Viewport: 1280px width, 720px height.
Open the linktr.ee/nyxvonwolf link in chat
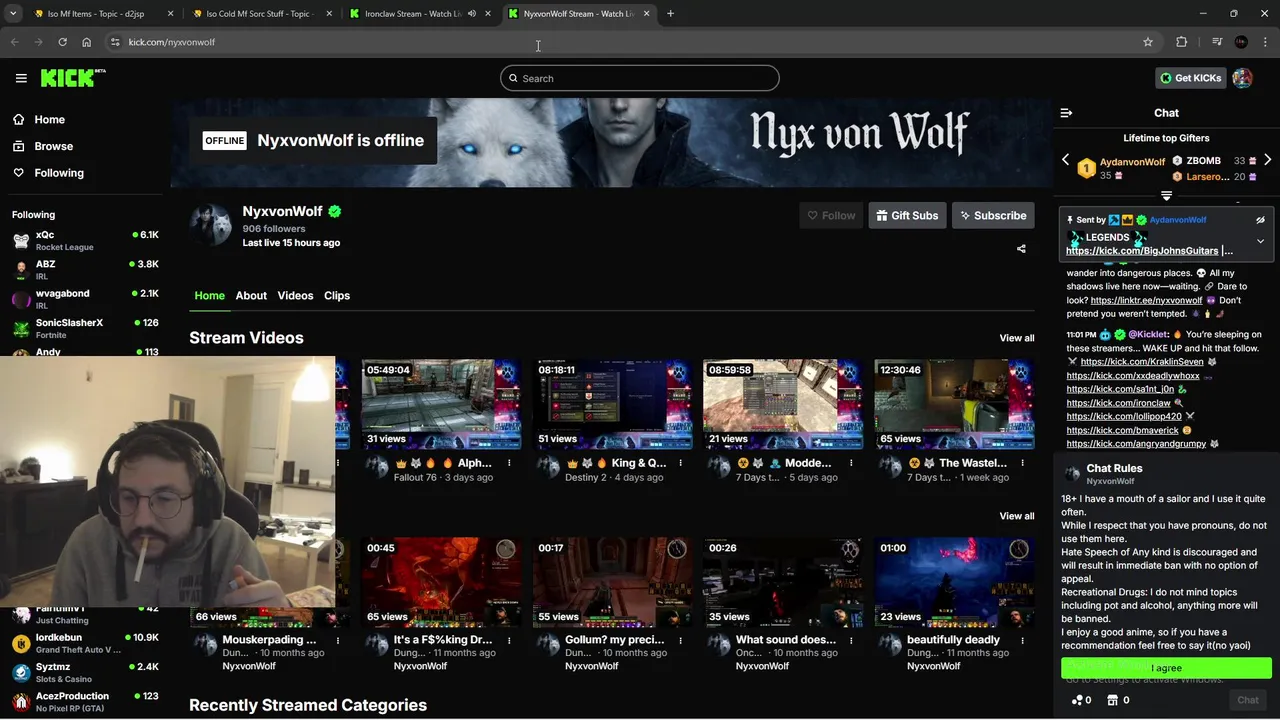pos(1146,300)
